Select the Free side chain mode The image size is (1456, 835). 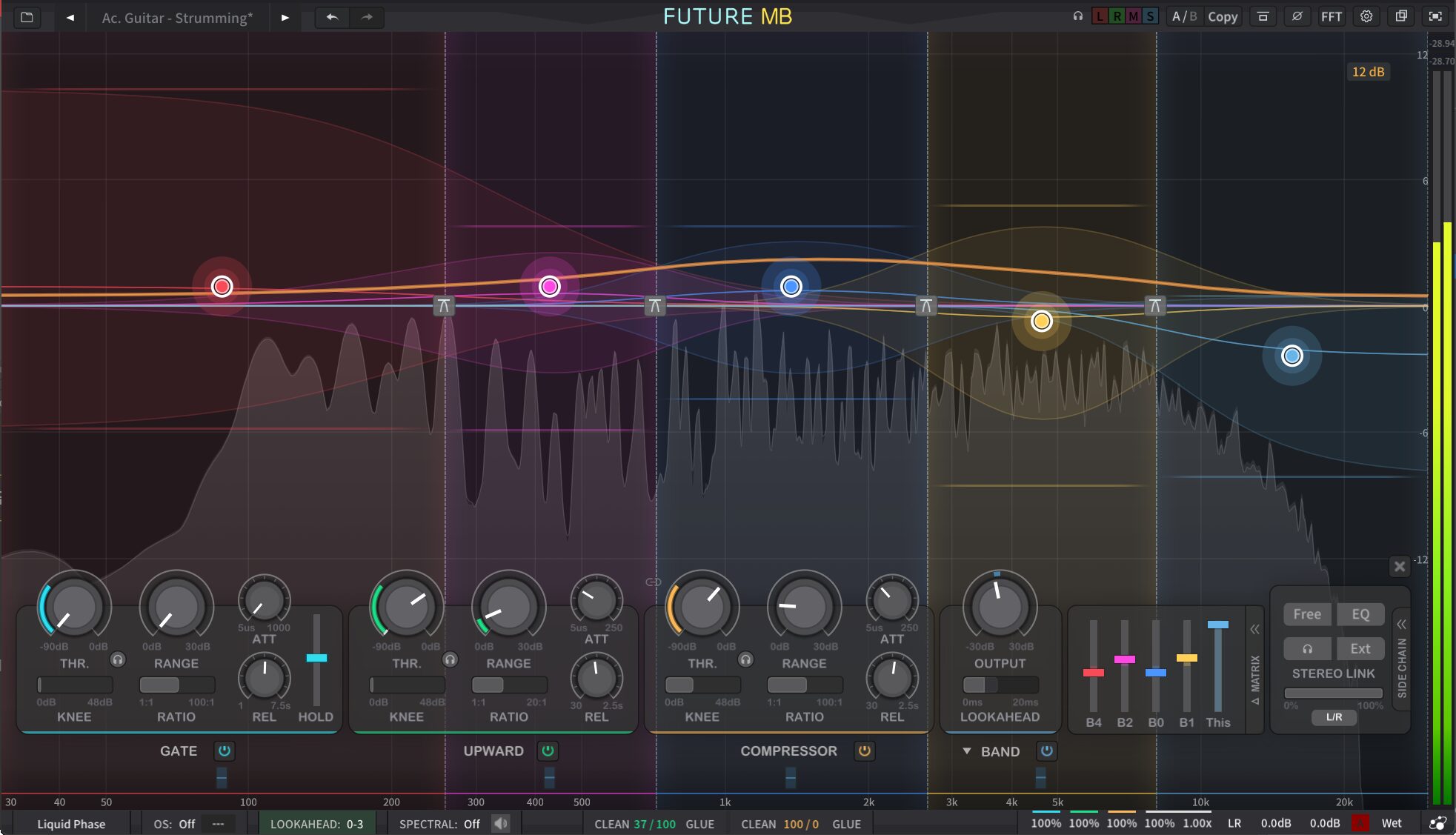pos(1307,614)
